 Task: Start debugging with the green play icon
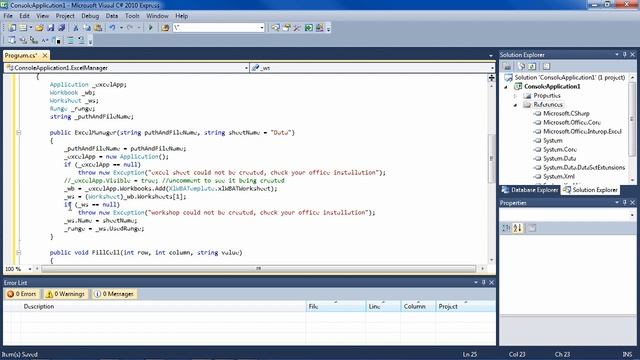pyautogui.click(x=151, y=28)
